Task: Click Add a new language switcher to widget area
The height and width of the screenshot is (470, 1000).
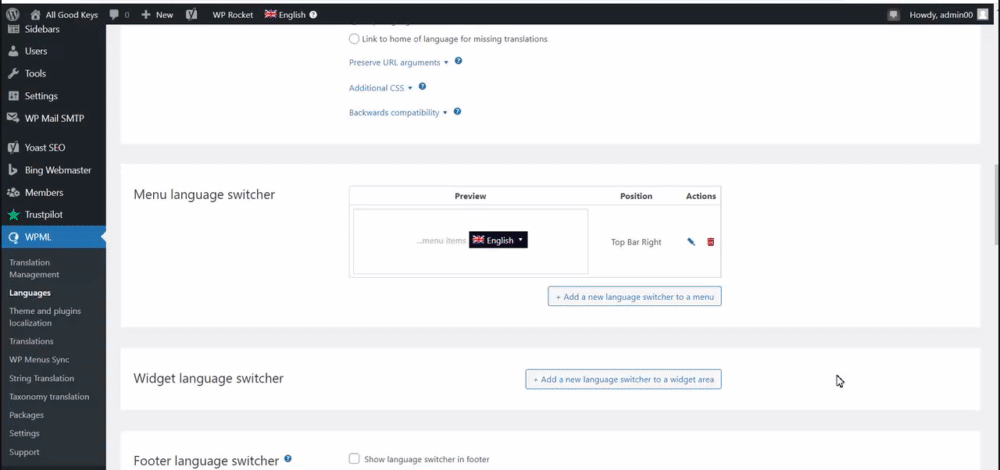Action: click(623, 379)
